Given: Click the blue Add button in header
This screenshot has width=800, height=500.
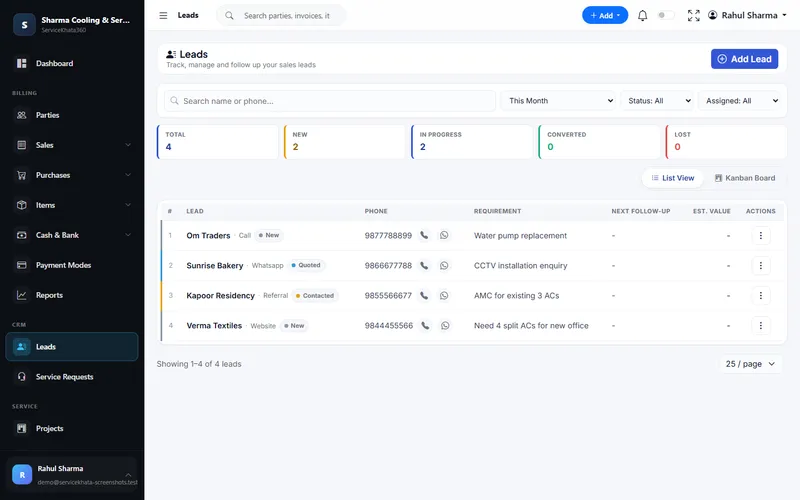Looking at the screenshot, I should (x=605, y=15).
